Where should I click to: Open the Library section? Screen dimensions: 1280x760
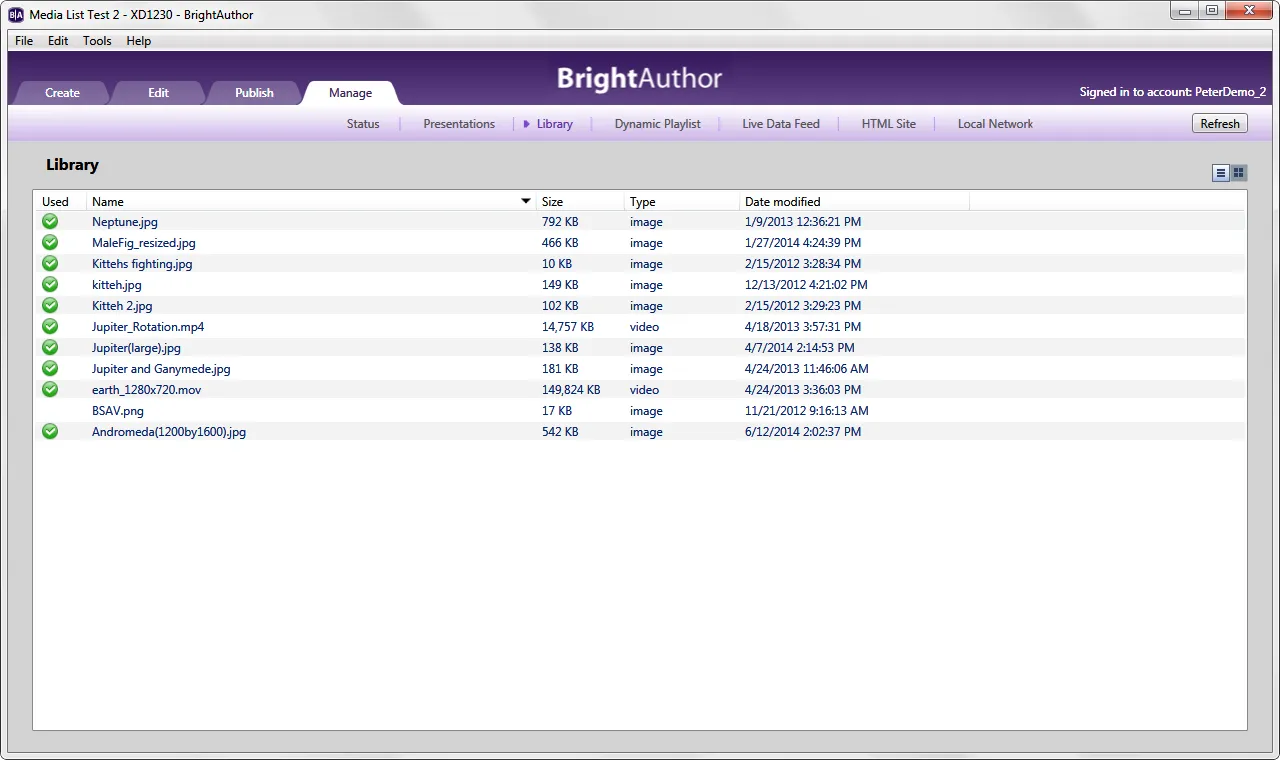click(x=554, y=124)
